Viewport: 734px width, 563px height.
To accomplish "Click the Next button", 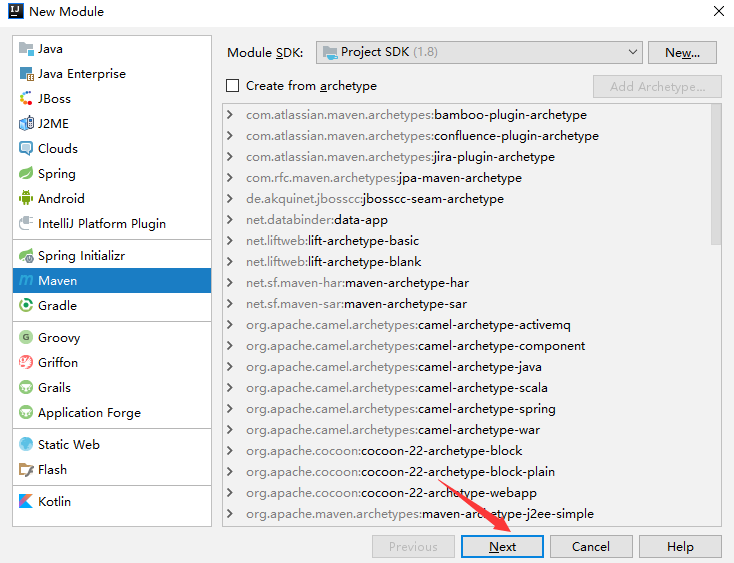I will point(502,547).
